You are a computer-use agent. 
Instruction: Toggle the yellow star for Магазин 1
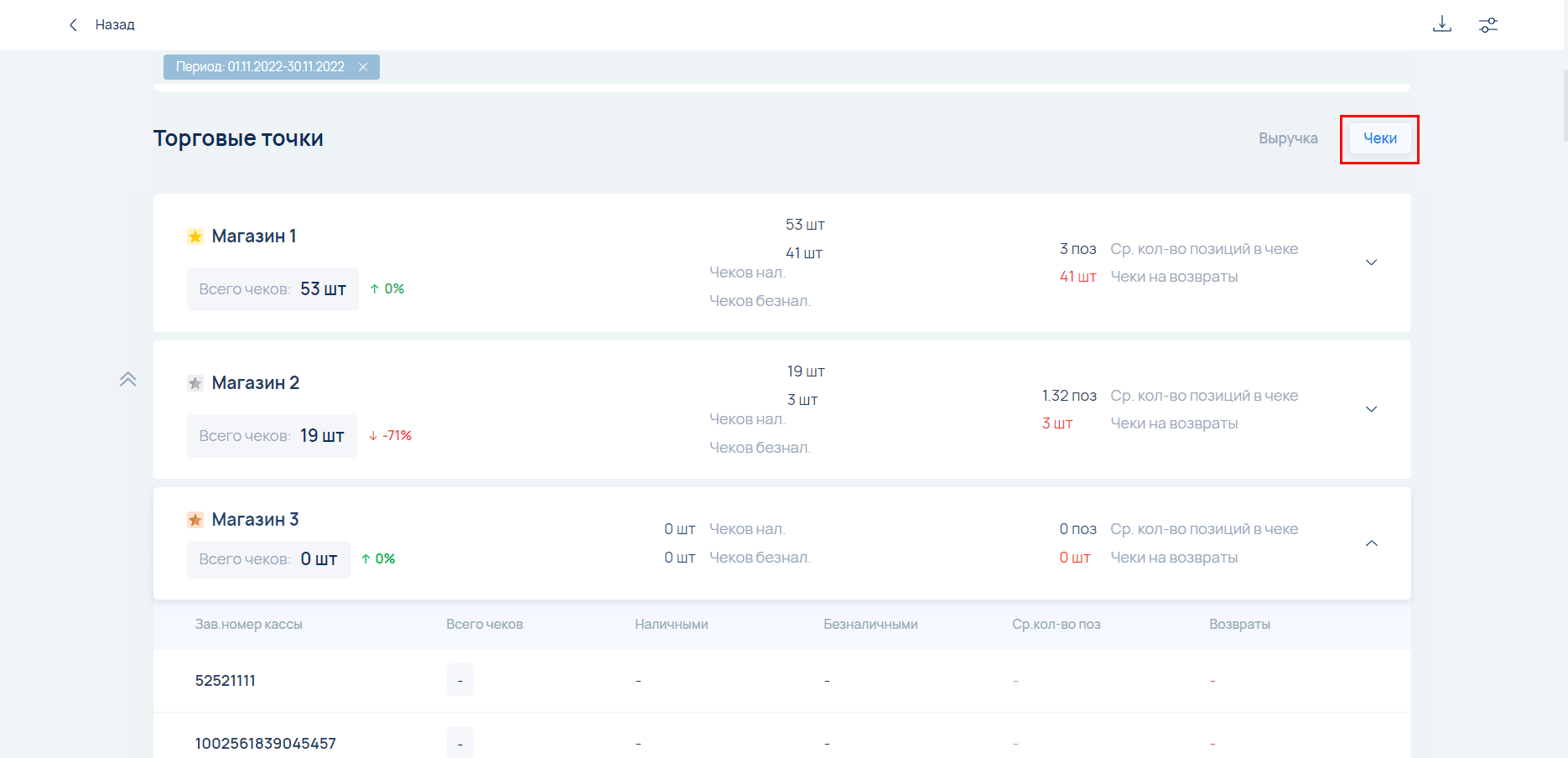tap(195, 236)
